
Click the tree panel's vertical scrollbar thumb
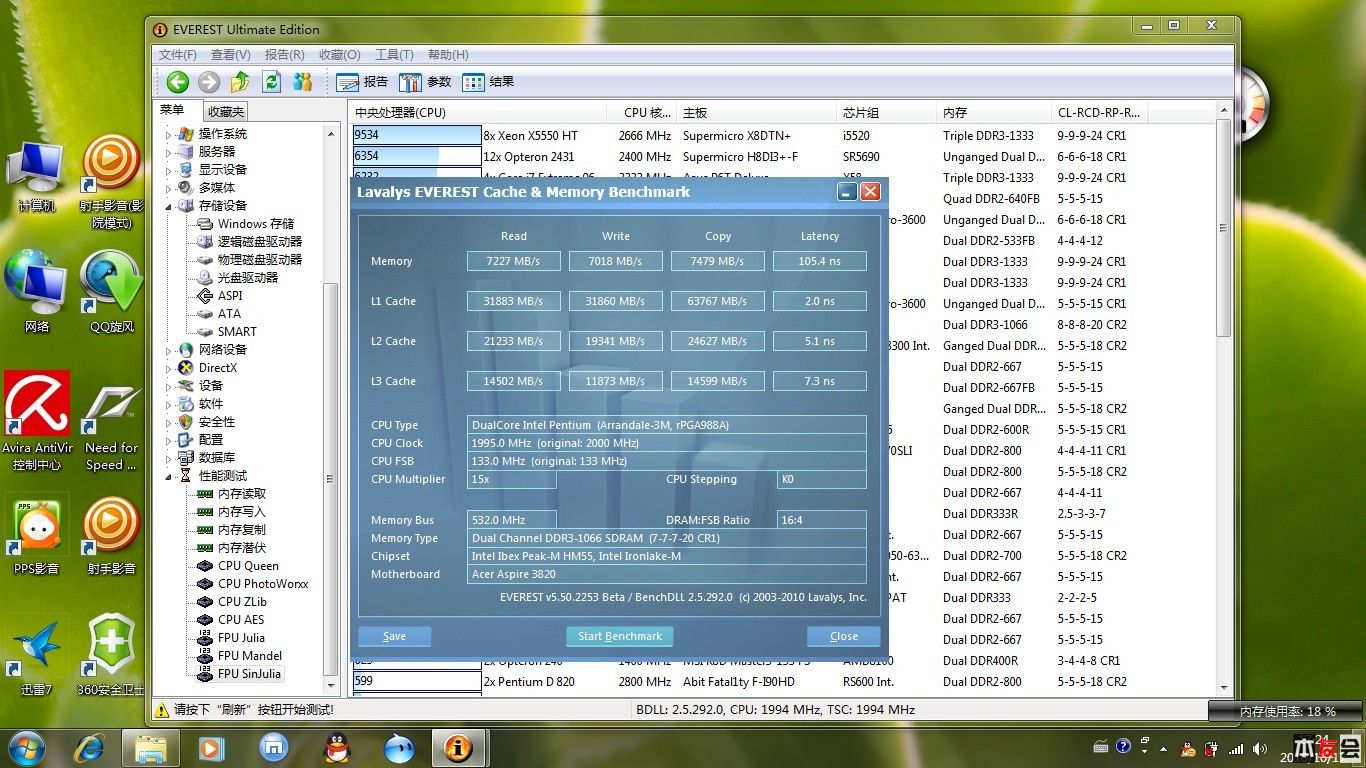[x=332, y=478]
